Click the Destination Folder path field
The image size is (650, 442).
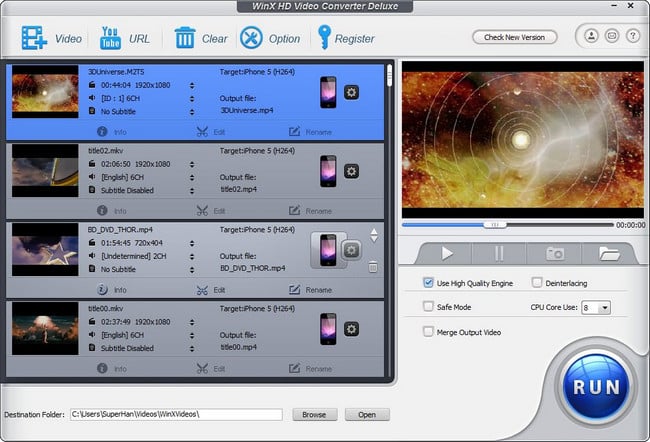click(x=176, y=414)
